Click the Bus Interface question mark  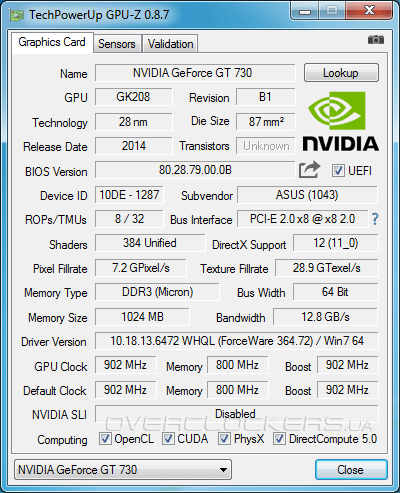[x=375, y=219]
